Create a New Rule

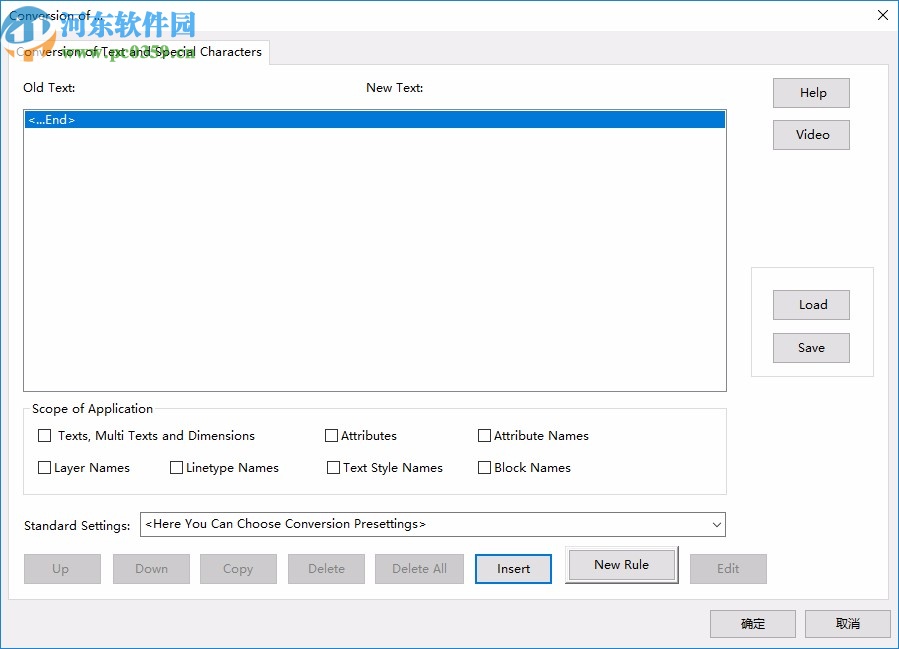(x=621, y=564)
